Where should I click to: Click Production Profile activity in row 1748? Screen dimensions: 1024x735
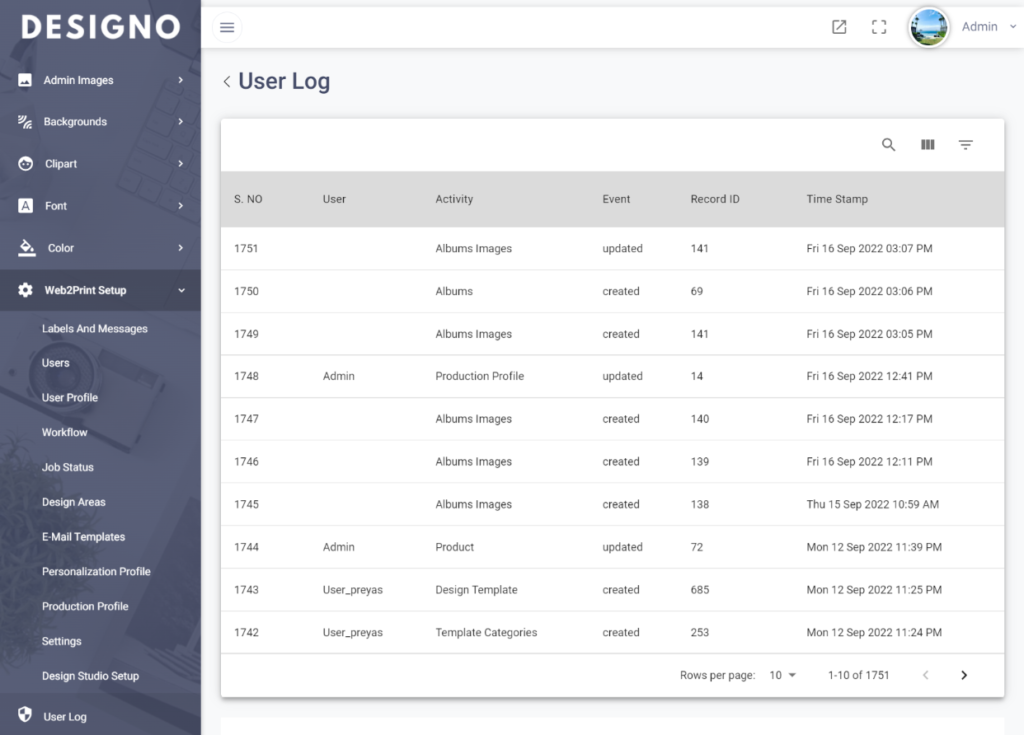pos(479,376)
